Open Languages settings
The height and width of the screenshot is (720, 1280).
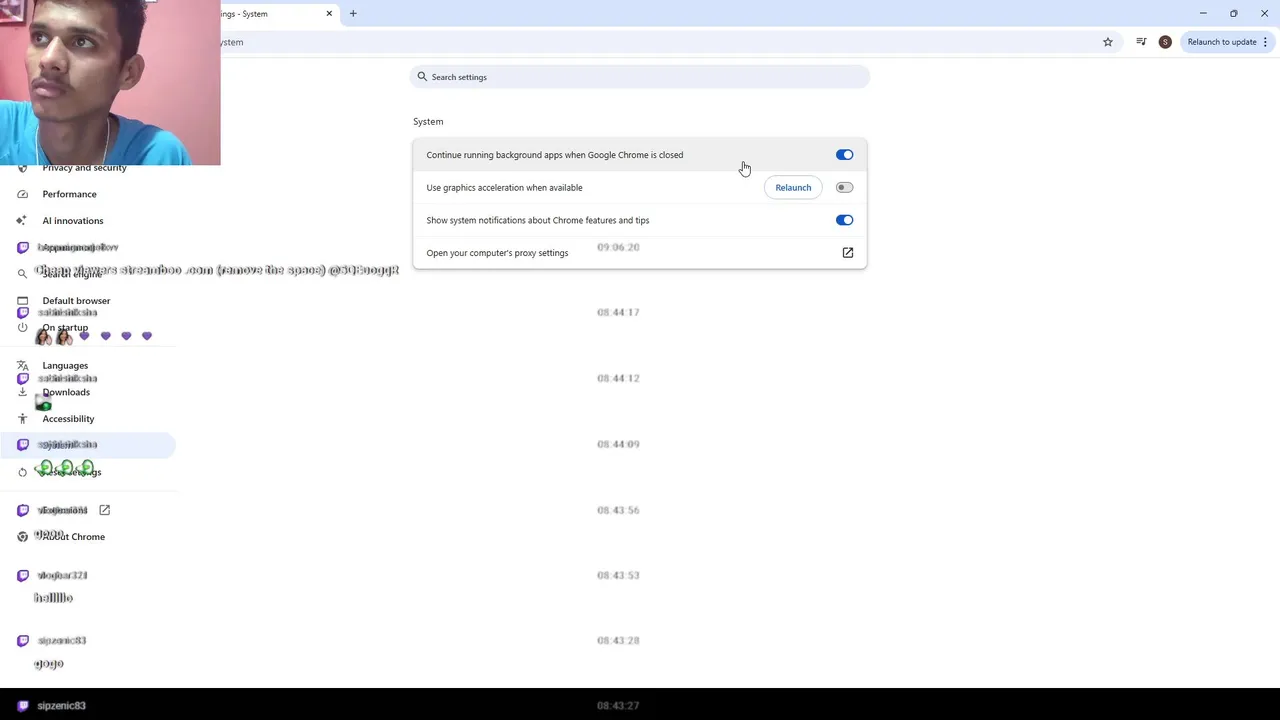[x=65, y=365]
